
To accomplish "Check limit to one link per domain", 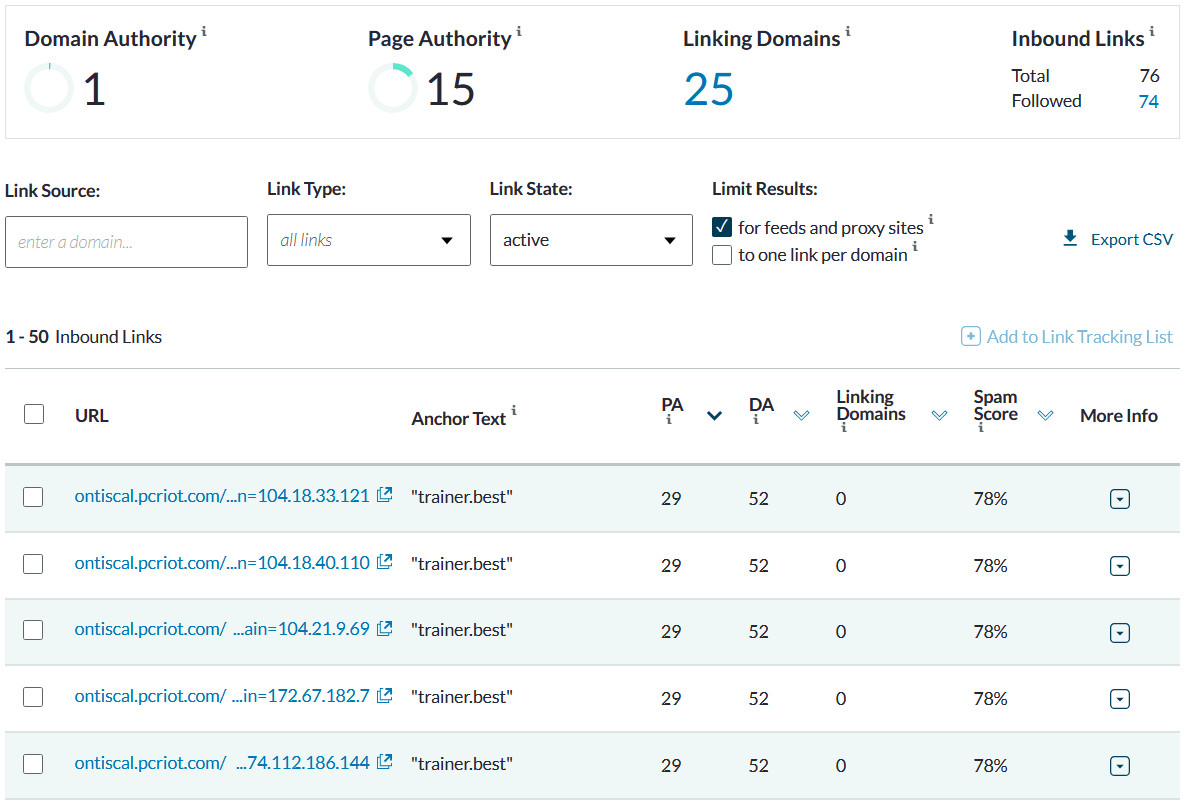I will tap(722, 255).
